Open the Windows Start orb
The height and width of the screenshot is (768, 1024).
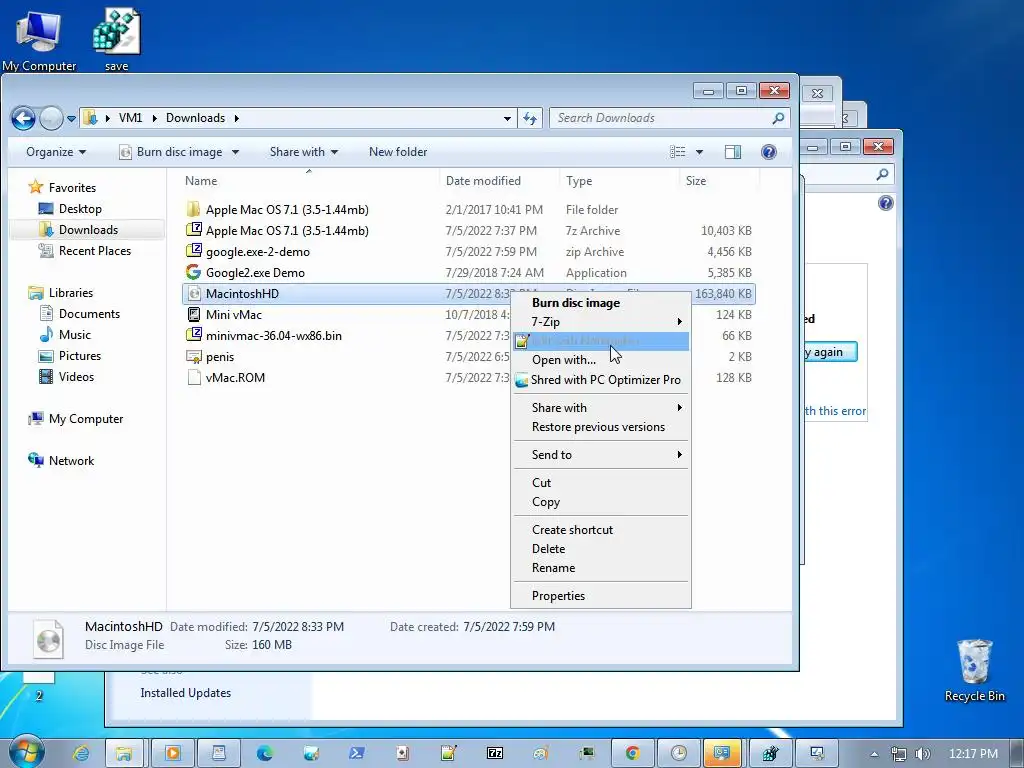(x=26, y=752)
